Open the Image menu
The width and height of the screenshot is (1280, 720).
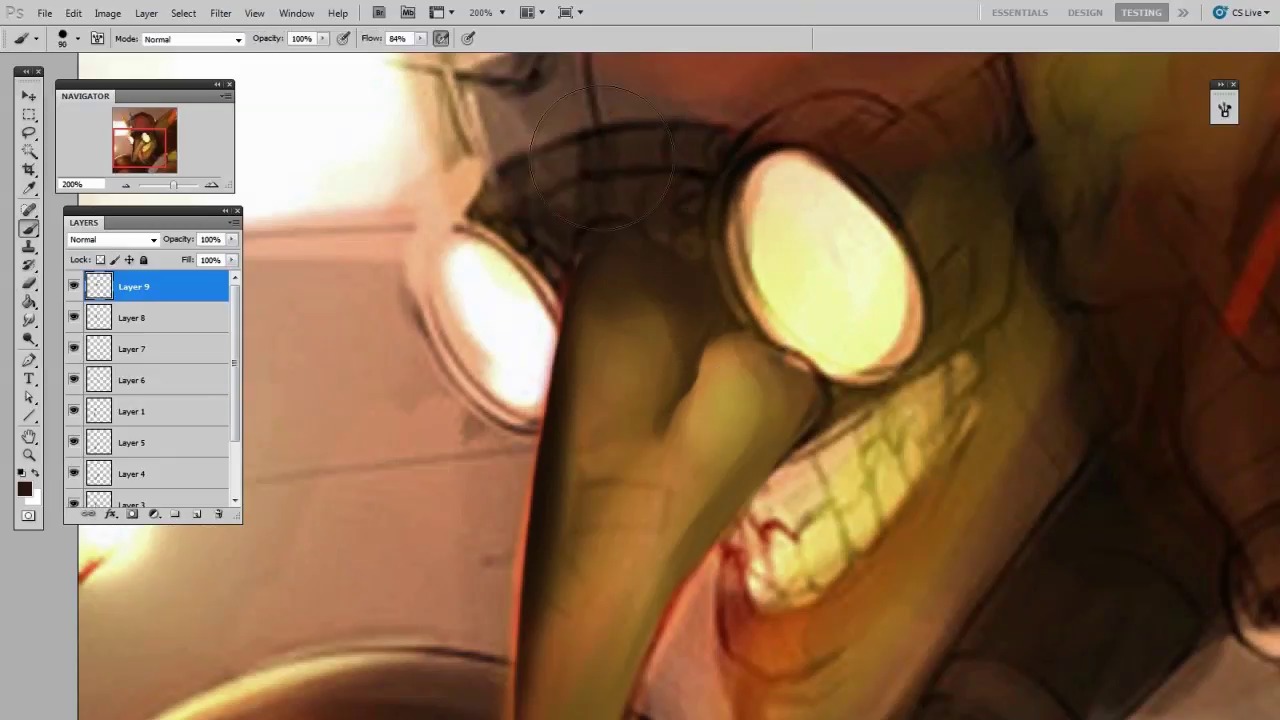point(108,13)
